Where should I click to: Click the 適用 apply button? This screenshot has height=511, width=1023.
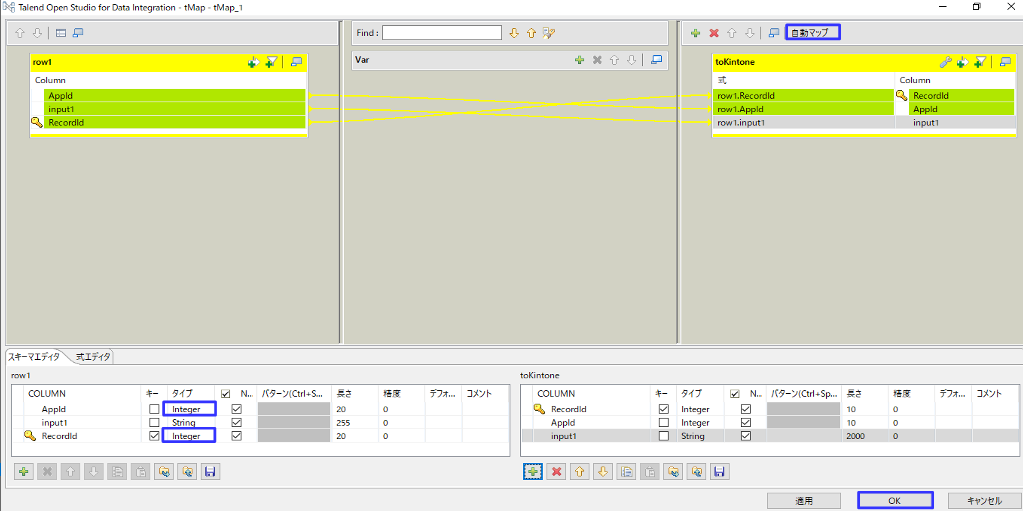(804, 501)
